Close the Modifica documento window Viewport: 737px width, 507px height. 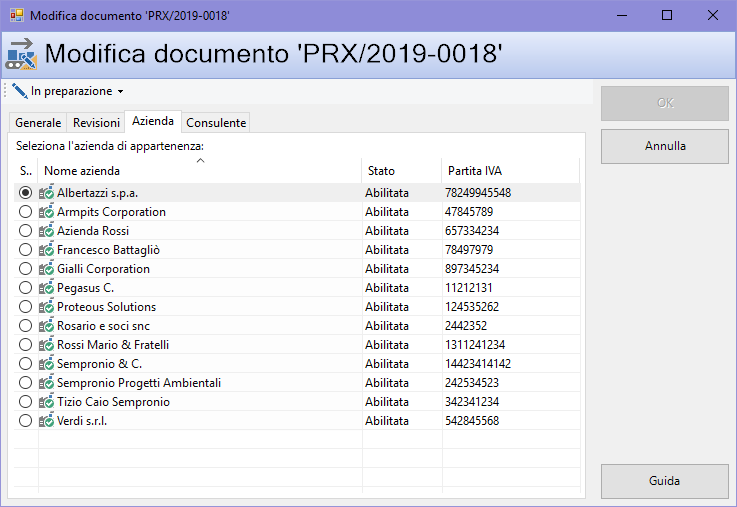click(x=713, y=16)
